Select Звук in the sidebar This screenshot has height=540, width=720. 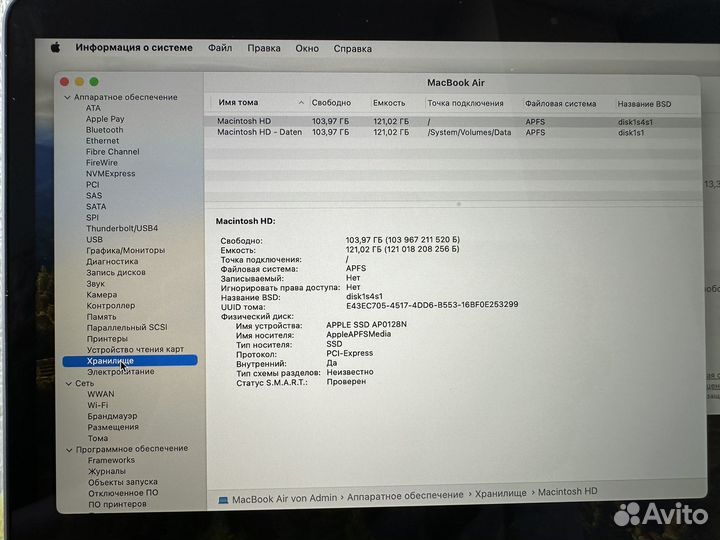coord(95,284)
